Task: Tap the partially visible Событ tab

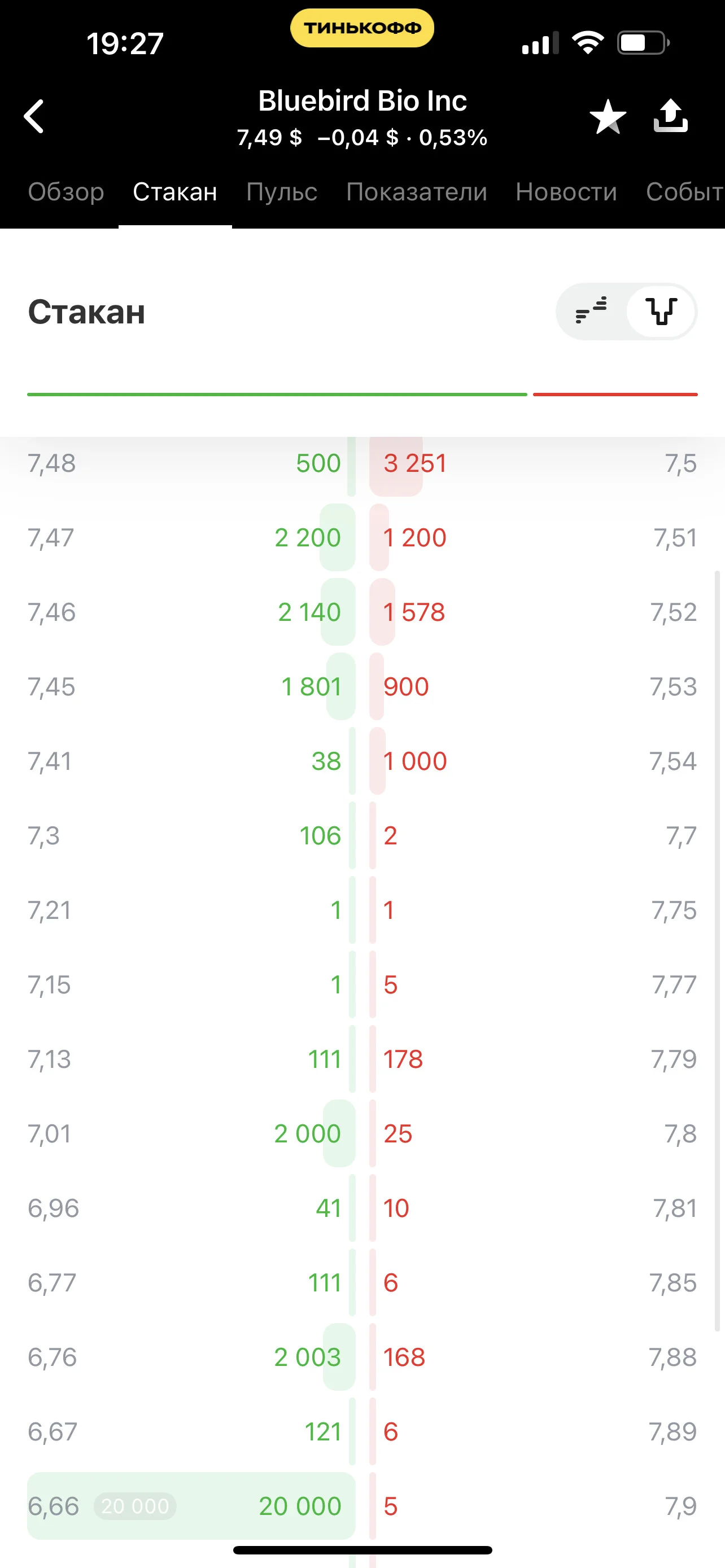Action: 685,192
